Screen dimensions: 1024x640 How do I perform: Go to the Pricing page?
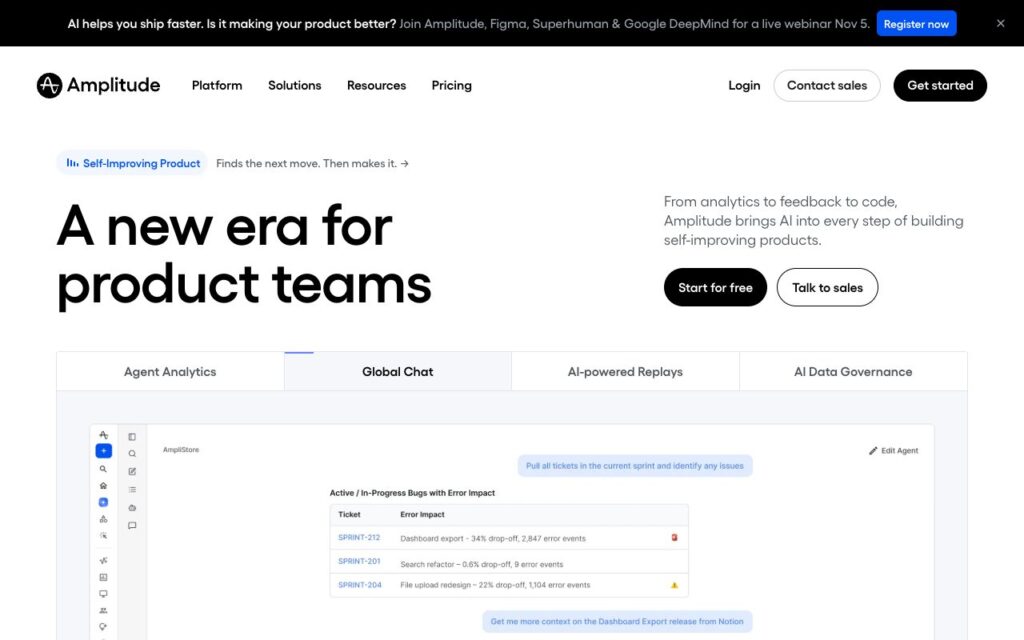click(451, 86)
